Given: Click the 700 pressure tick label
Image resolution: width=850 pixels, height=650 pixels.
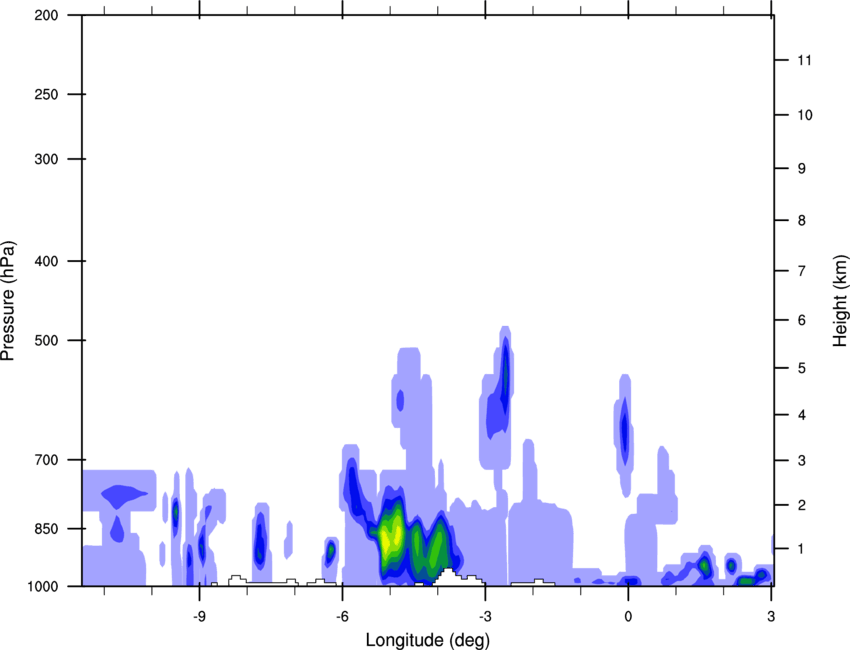Looking at the screenshot, I should [x=46, y=460].
